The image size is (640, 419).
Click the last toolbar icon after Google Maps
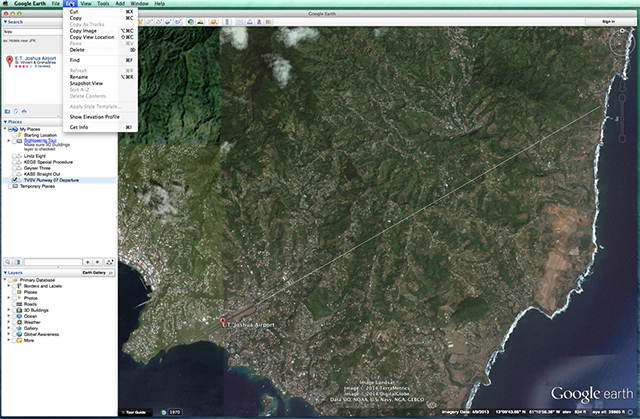(268, 22)
